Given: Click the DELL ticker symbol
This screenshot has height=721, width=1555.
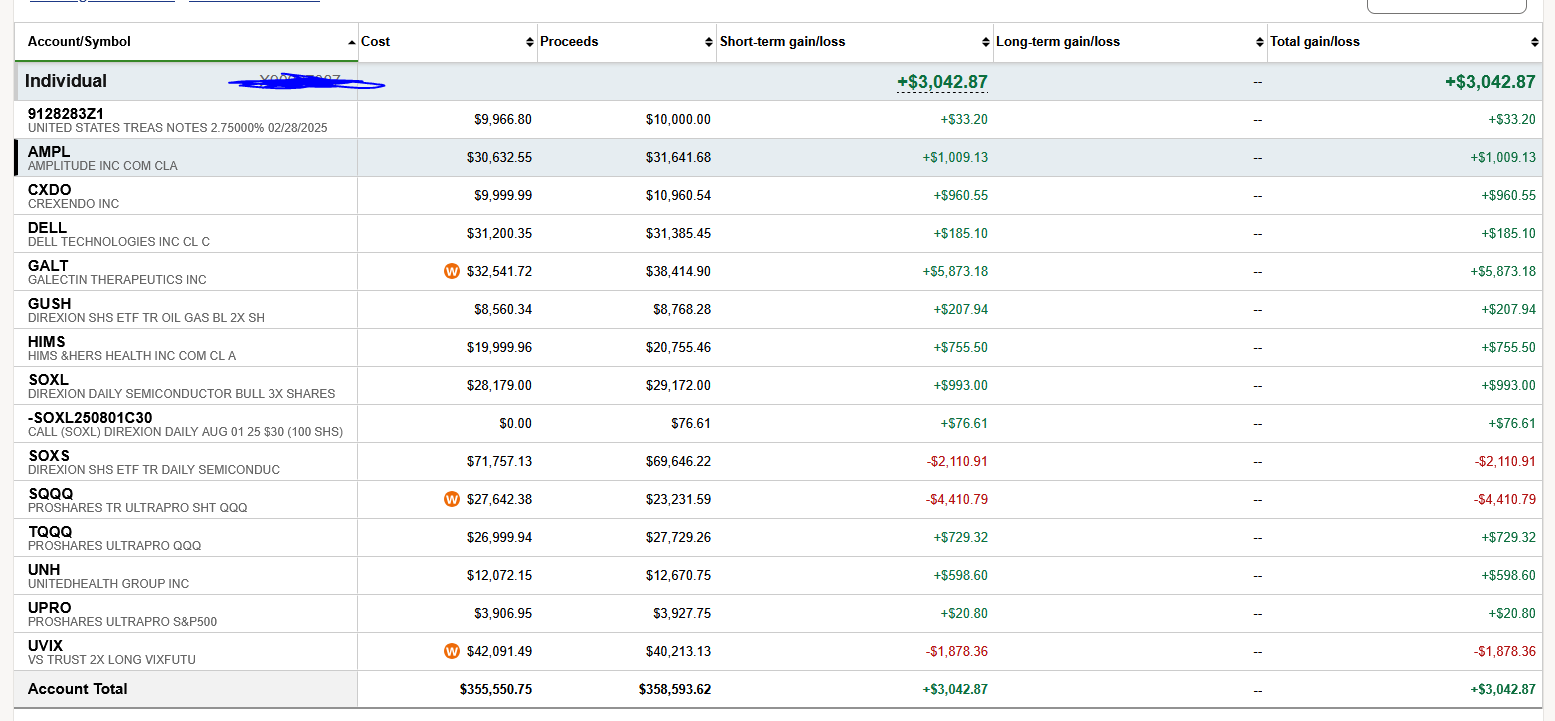Looking at the screenshot, I should coord(48,227).
